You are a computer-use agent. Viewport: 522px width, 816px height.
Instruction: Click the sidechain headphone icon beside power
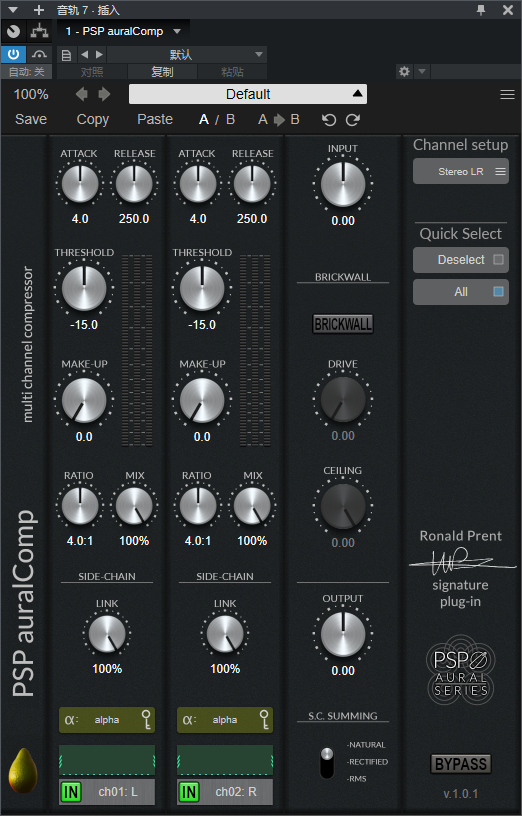[39, 54]
